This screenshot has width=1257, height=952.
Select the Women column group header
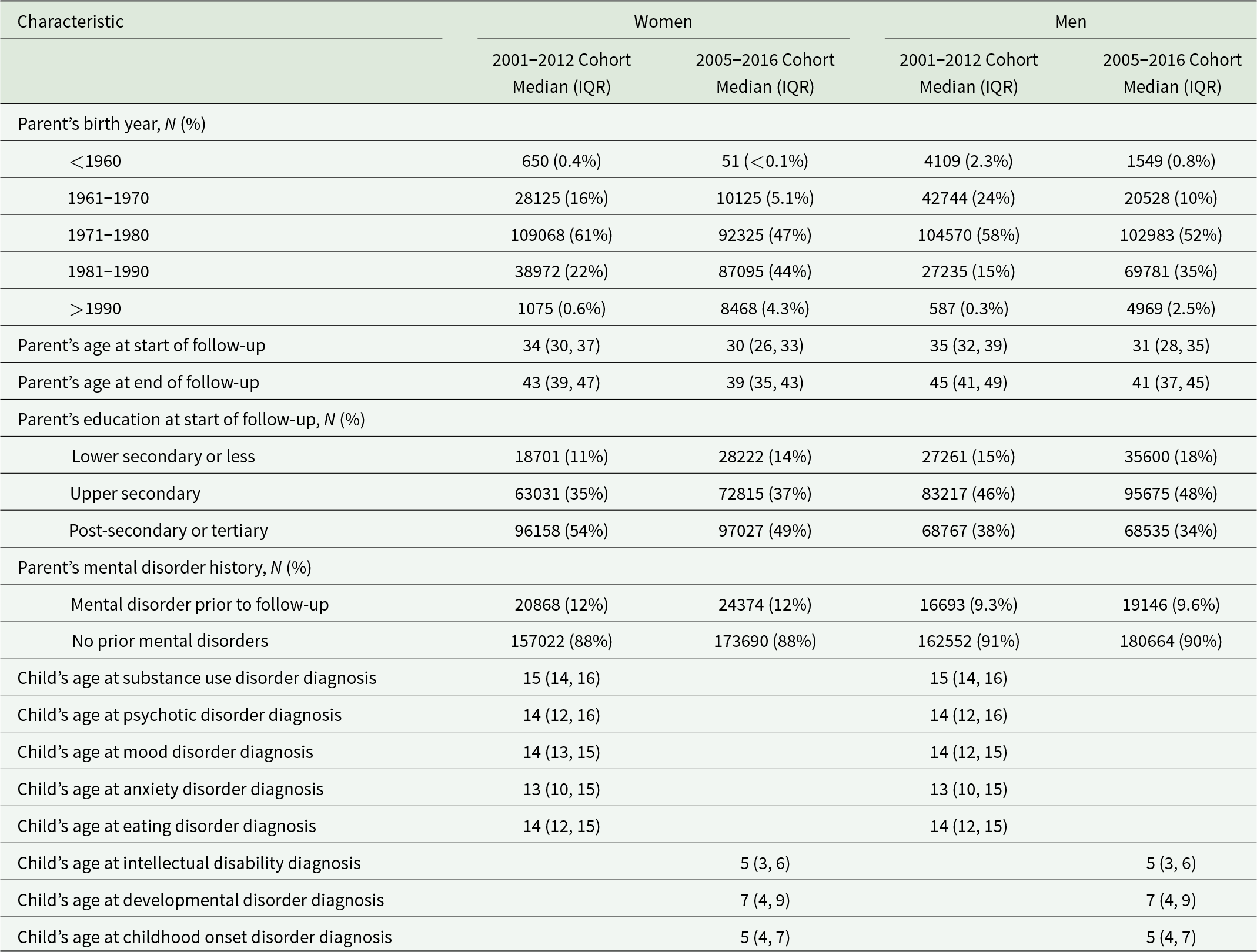[x=663, y=22]
